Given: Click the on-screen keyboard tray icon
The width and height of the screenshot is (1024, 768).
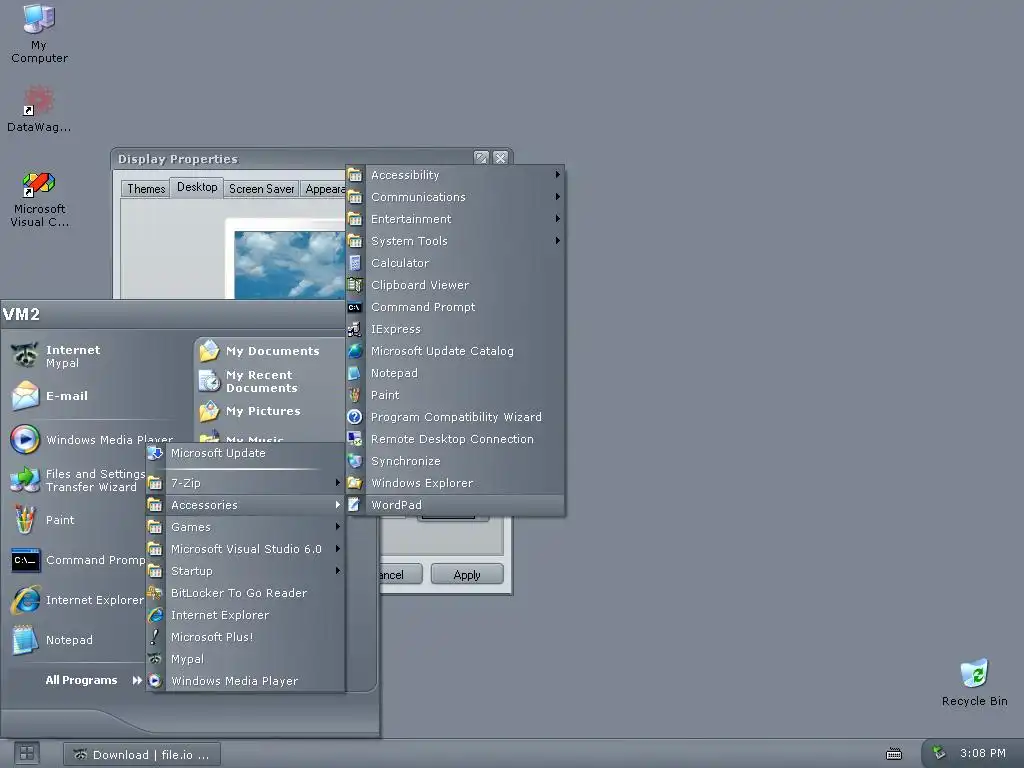Looking at the screenshot, I should 893,754.
